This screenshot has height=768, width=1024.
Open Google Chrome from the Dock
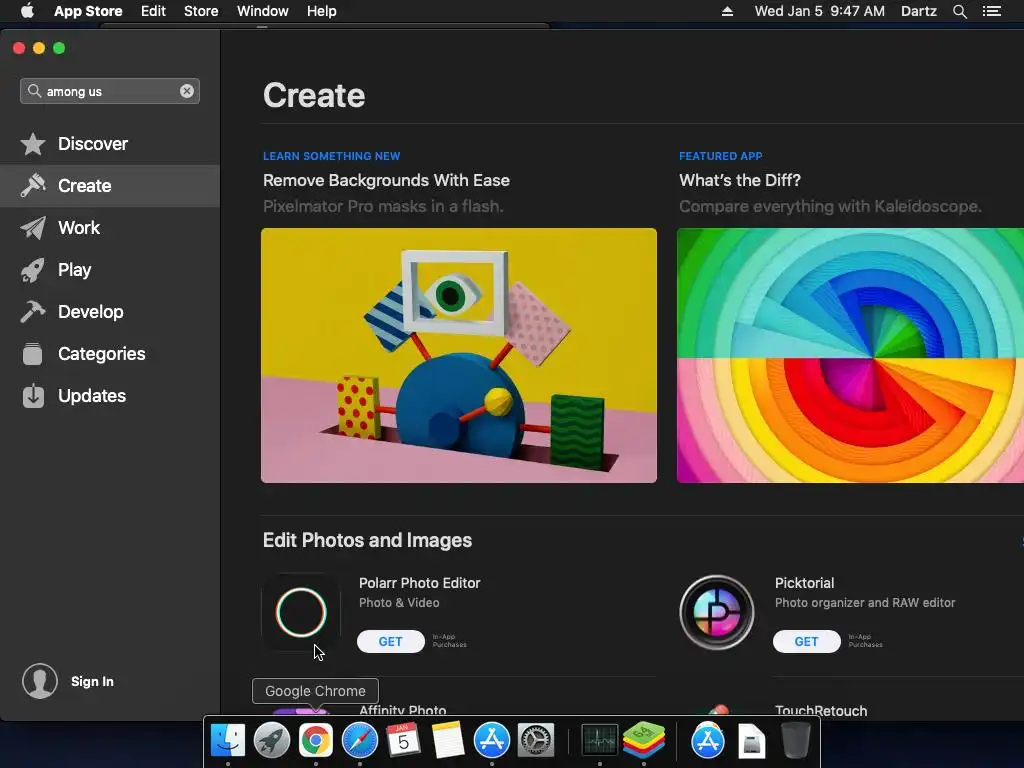point(315,740)
